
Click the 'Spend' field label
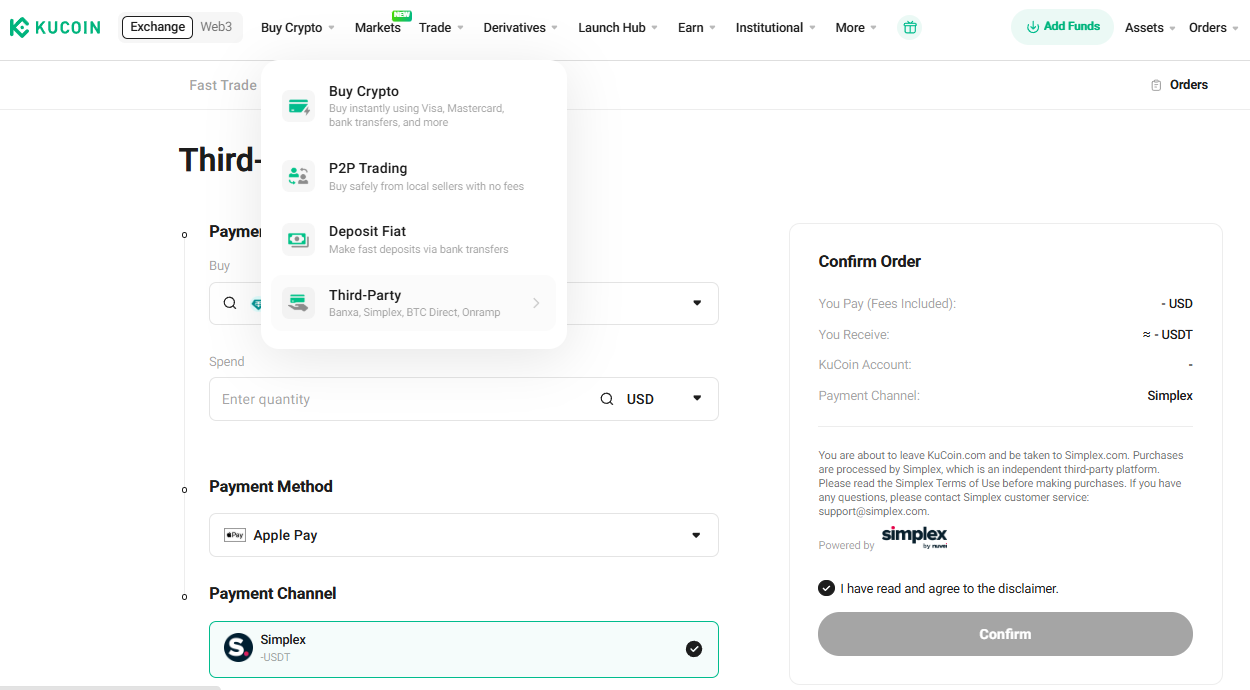tap(227, 361)
